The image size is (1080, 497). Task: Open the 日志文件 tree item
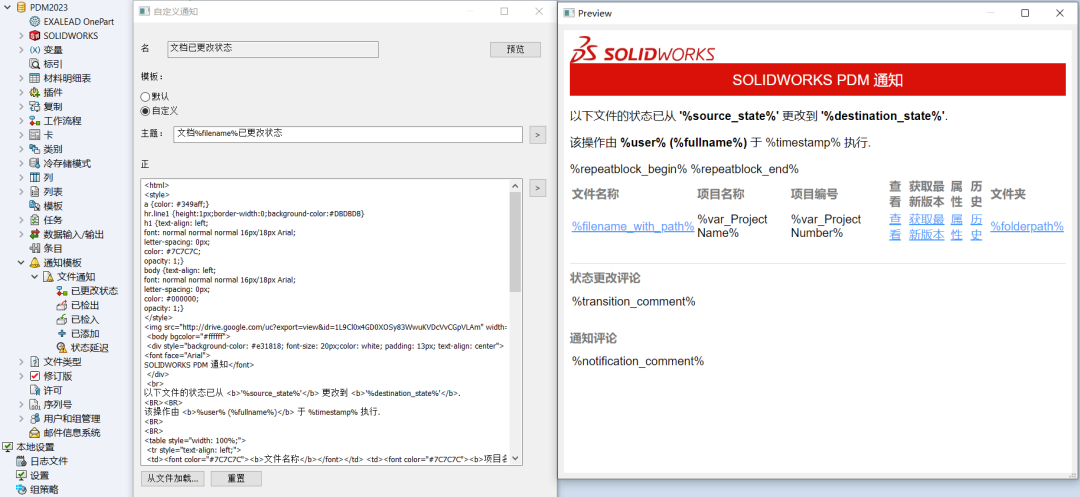point(48,461)
